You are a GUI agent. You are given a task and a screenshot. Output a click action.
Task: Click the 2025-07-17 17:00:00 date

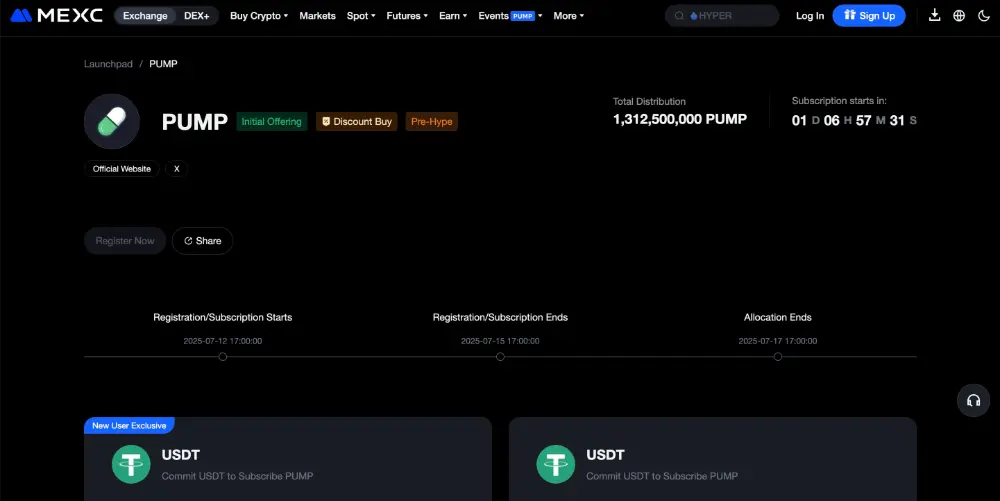click(x=777, y=341)
